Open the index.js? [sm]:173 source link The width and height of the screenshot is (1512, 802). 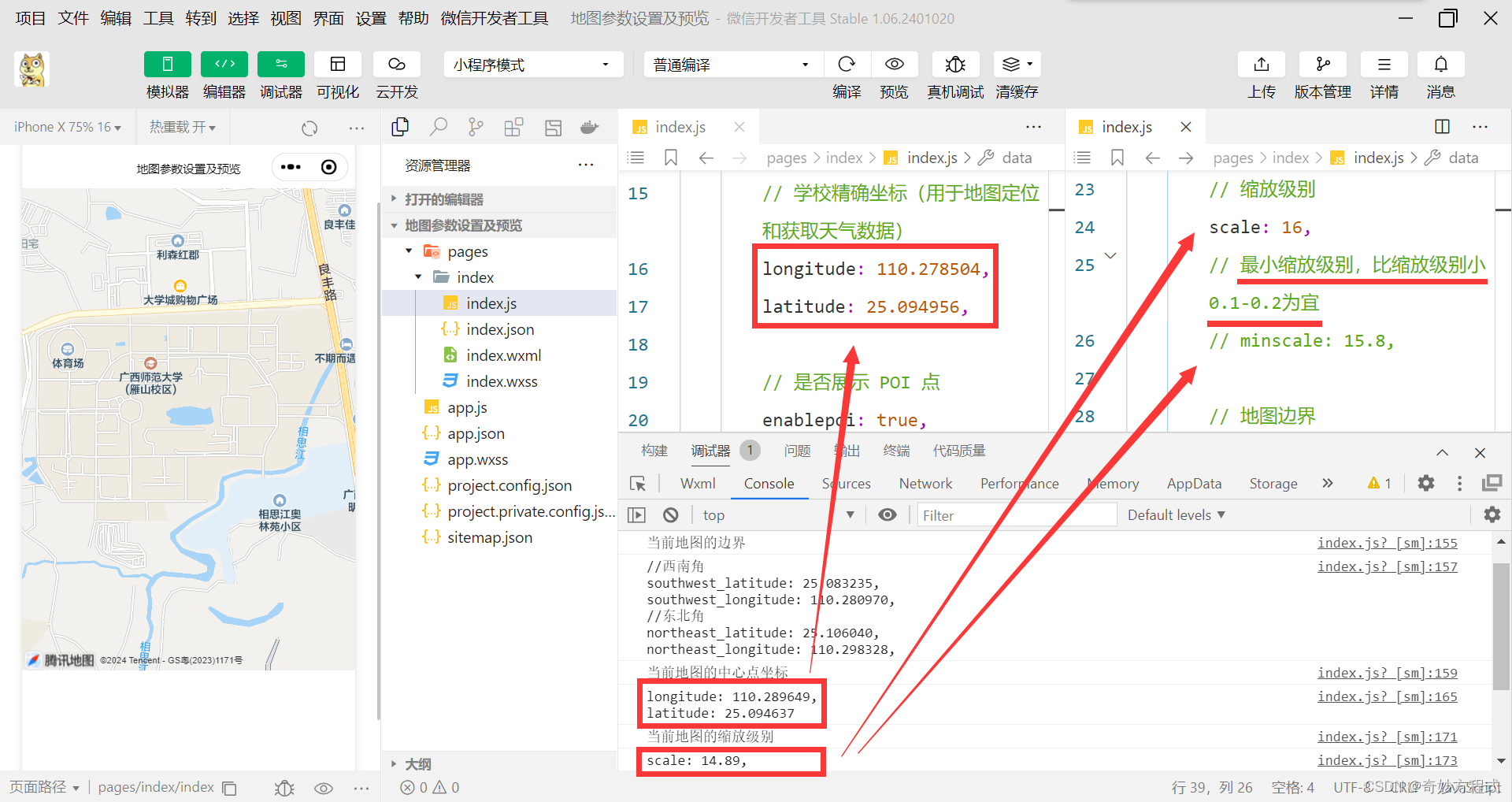pyautogui.click(x=1387, y=760)
